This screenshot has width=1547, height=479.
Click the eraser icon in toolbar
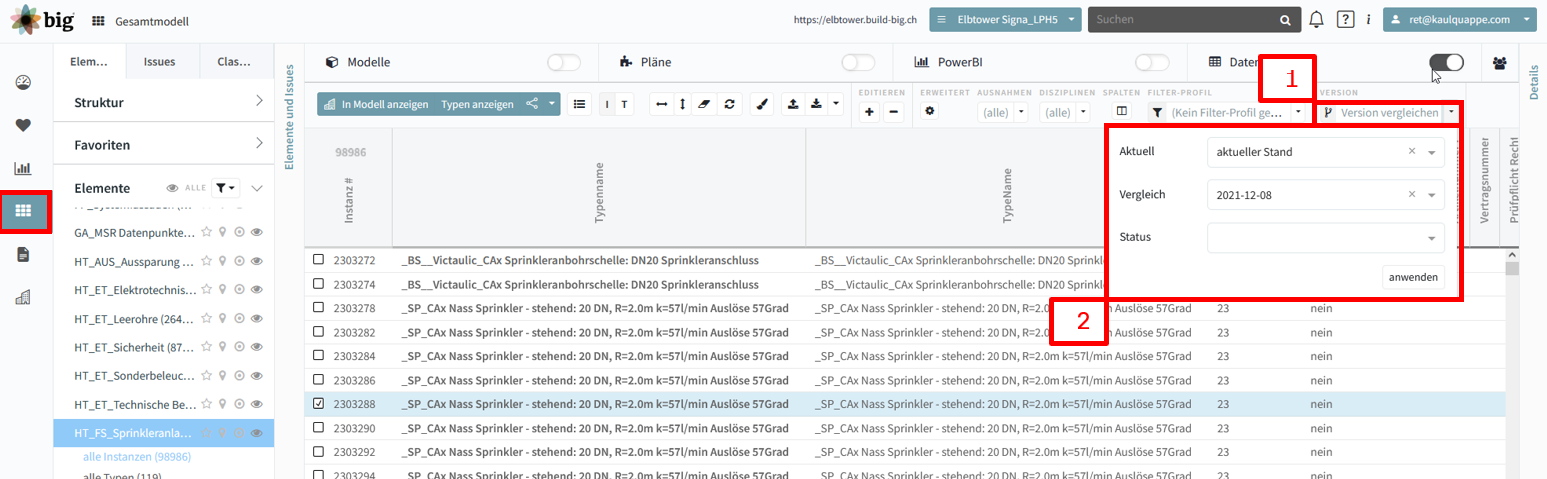click(704, 104)
